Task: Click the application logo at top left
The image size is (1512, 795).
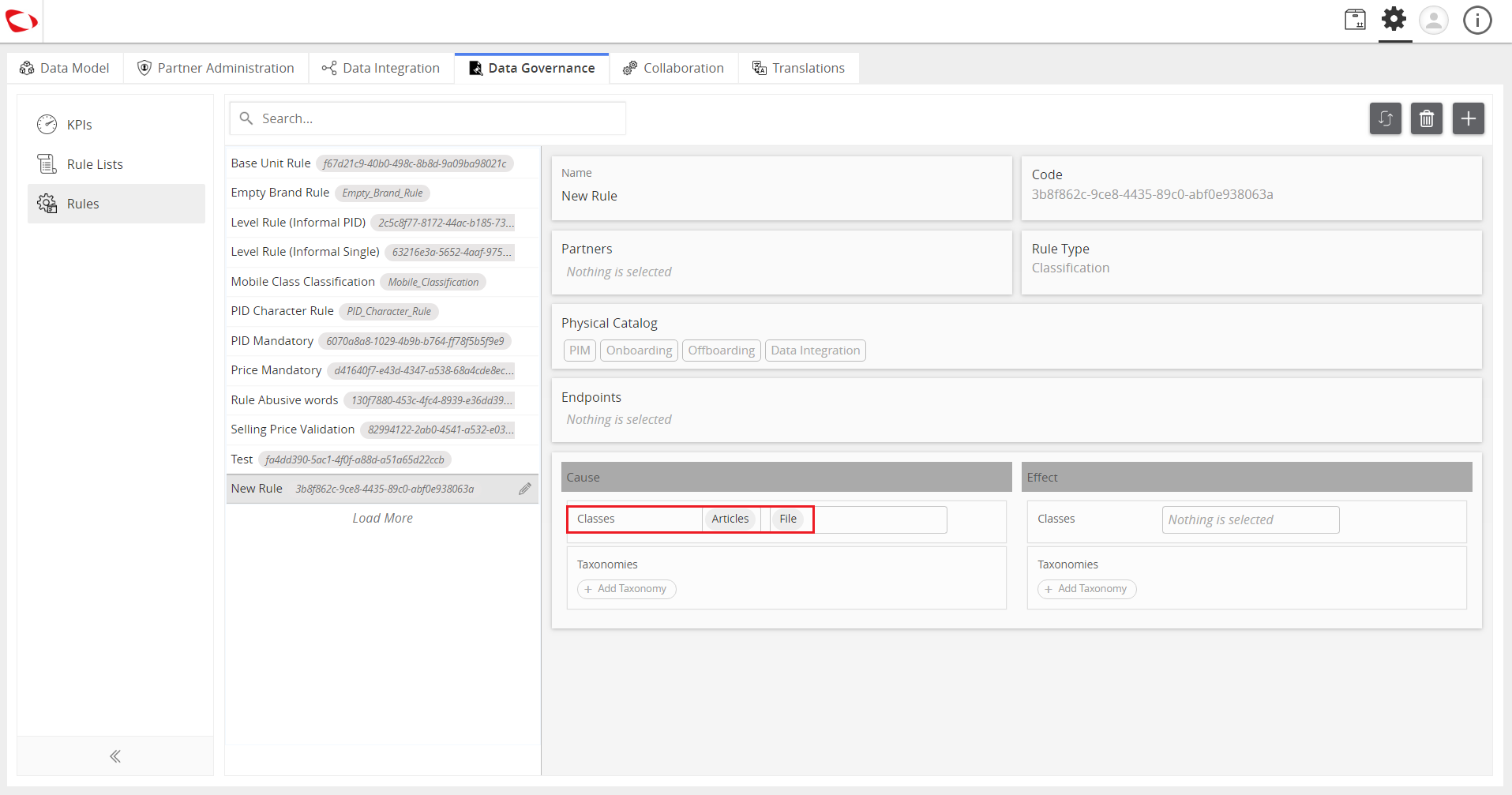Action: [x=21, y=21]
